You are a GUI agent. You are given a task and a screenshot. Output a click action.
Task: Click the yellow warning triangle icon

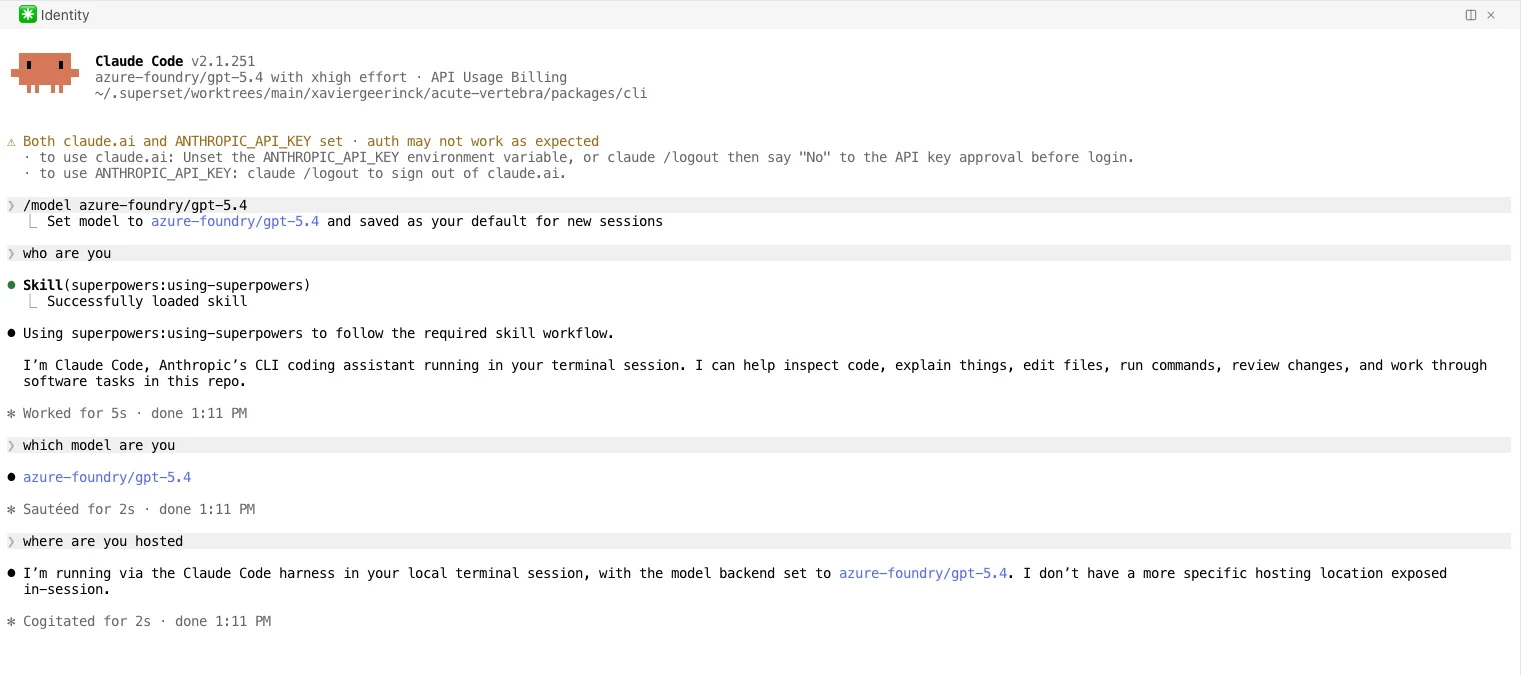pos(12,141)
